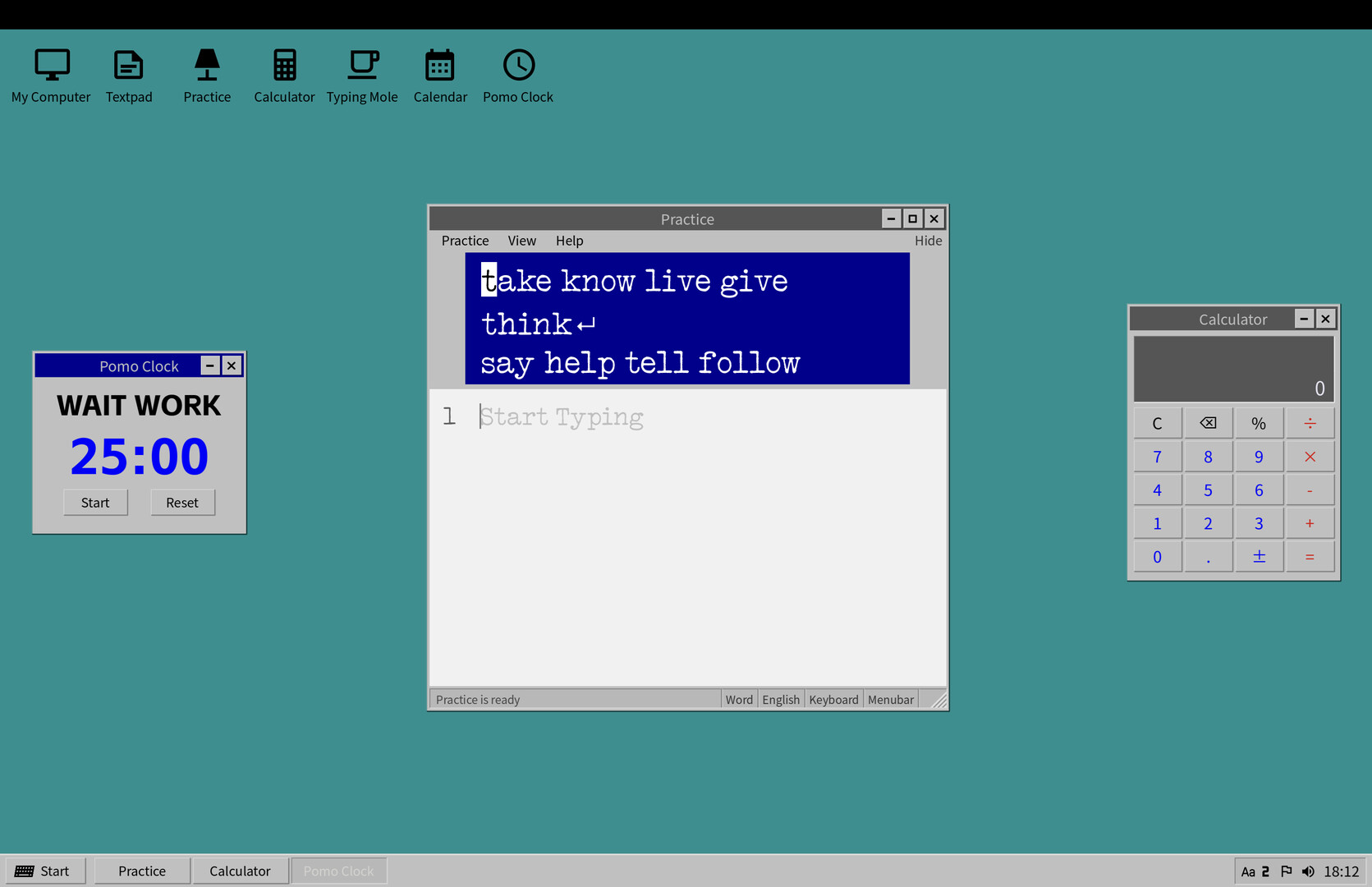Toggle the English language indicator in the status bar

tap(780, 699)
